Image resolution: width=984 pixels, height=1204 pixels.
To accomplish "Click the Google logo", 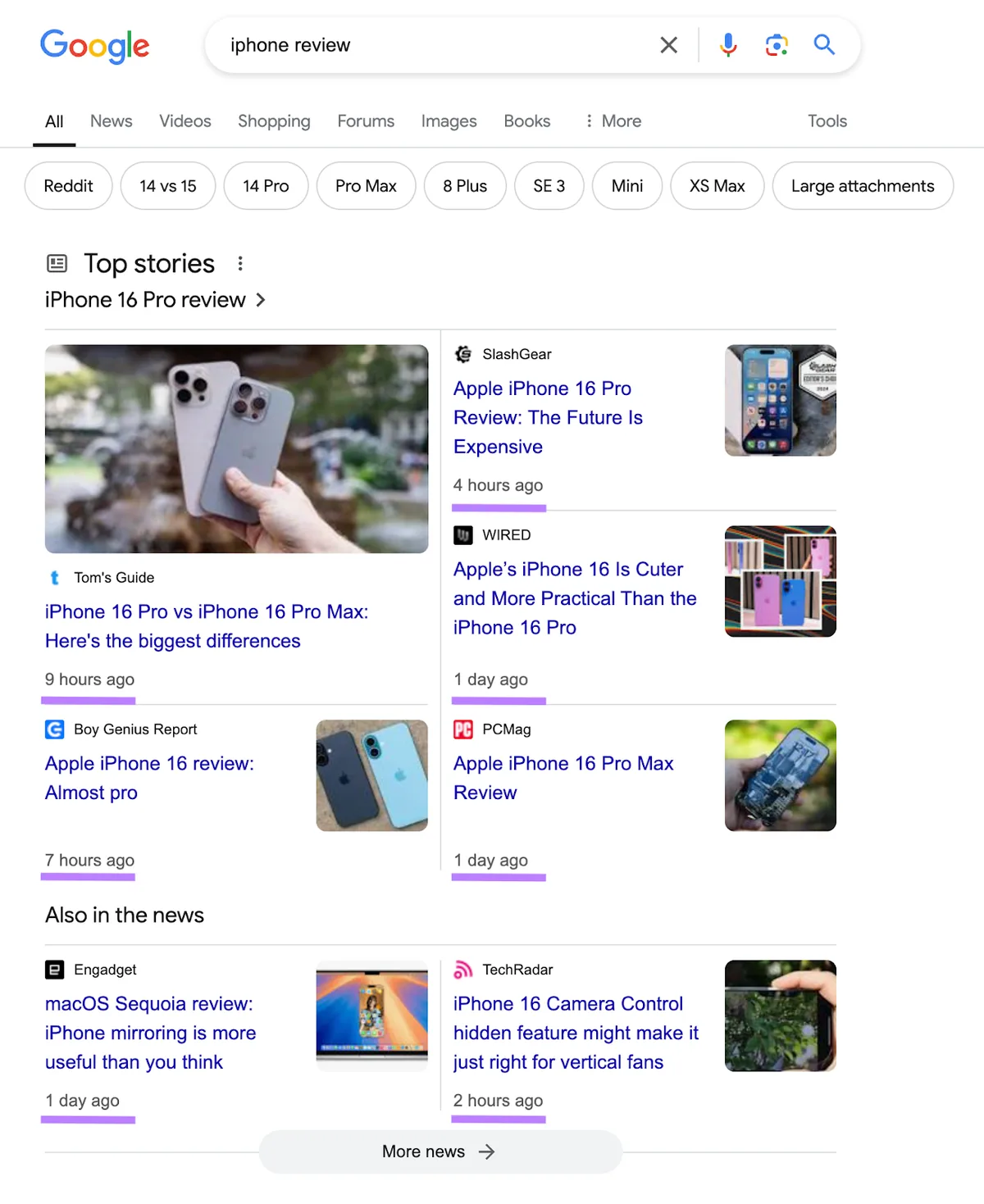I will pos(95,46).
